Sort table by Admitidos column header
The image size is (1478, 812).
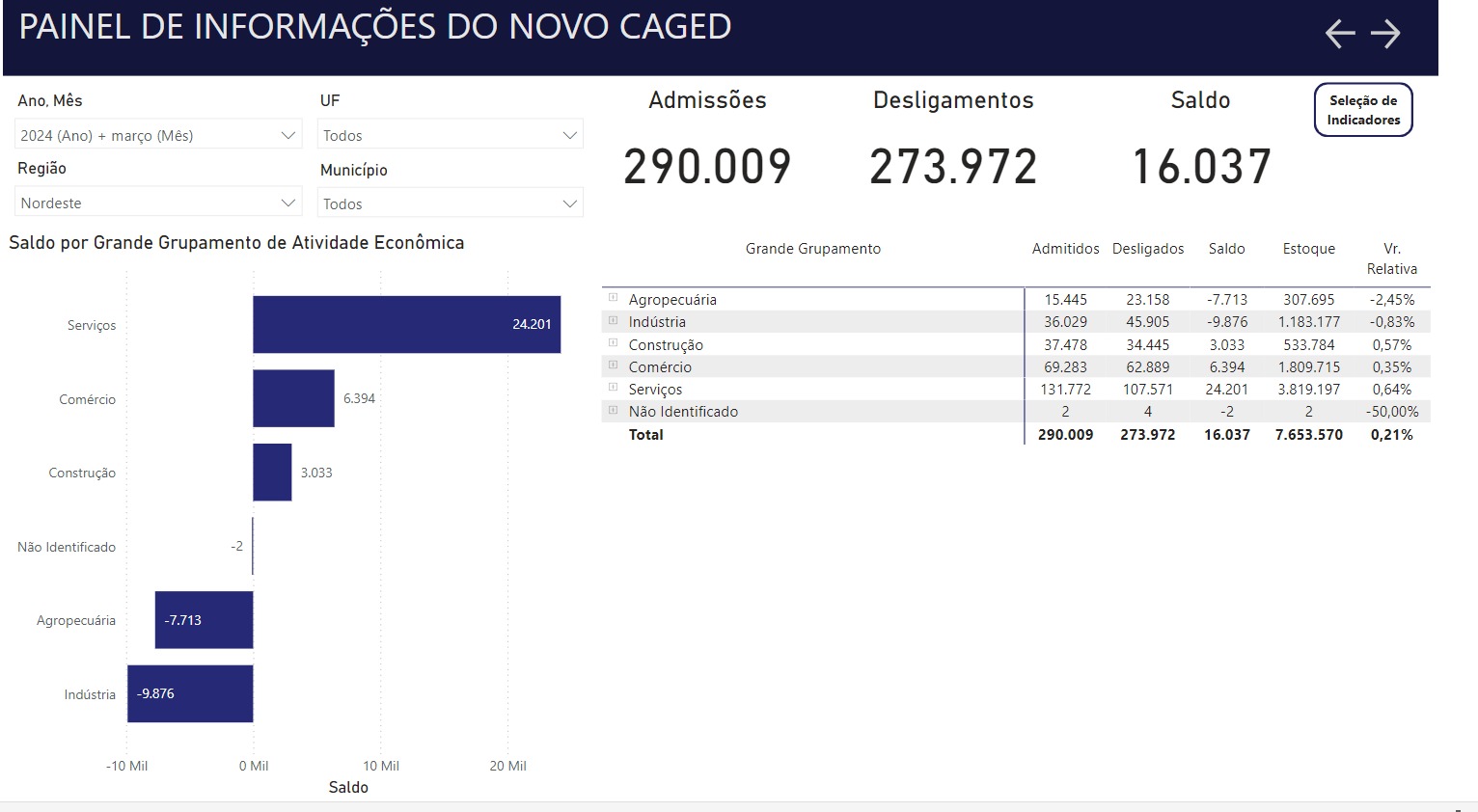[x=1065, y=249]
